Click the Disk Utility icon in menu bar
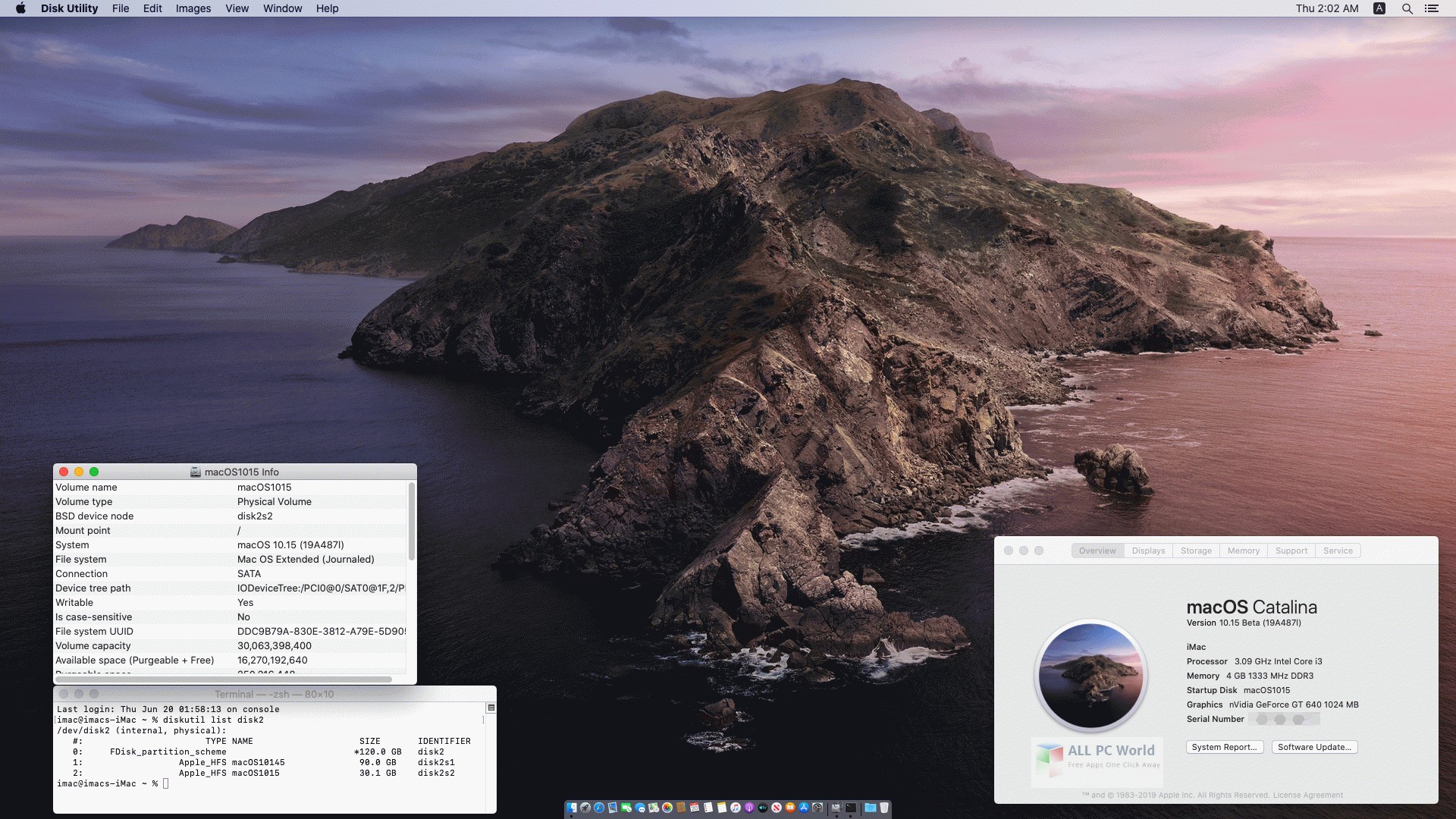Viewport: 1456px width, 819px height. point(68,8)
